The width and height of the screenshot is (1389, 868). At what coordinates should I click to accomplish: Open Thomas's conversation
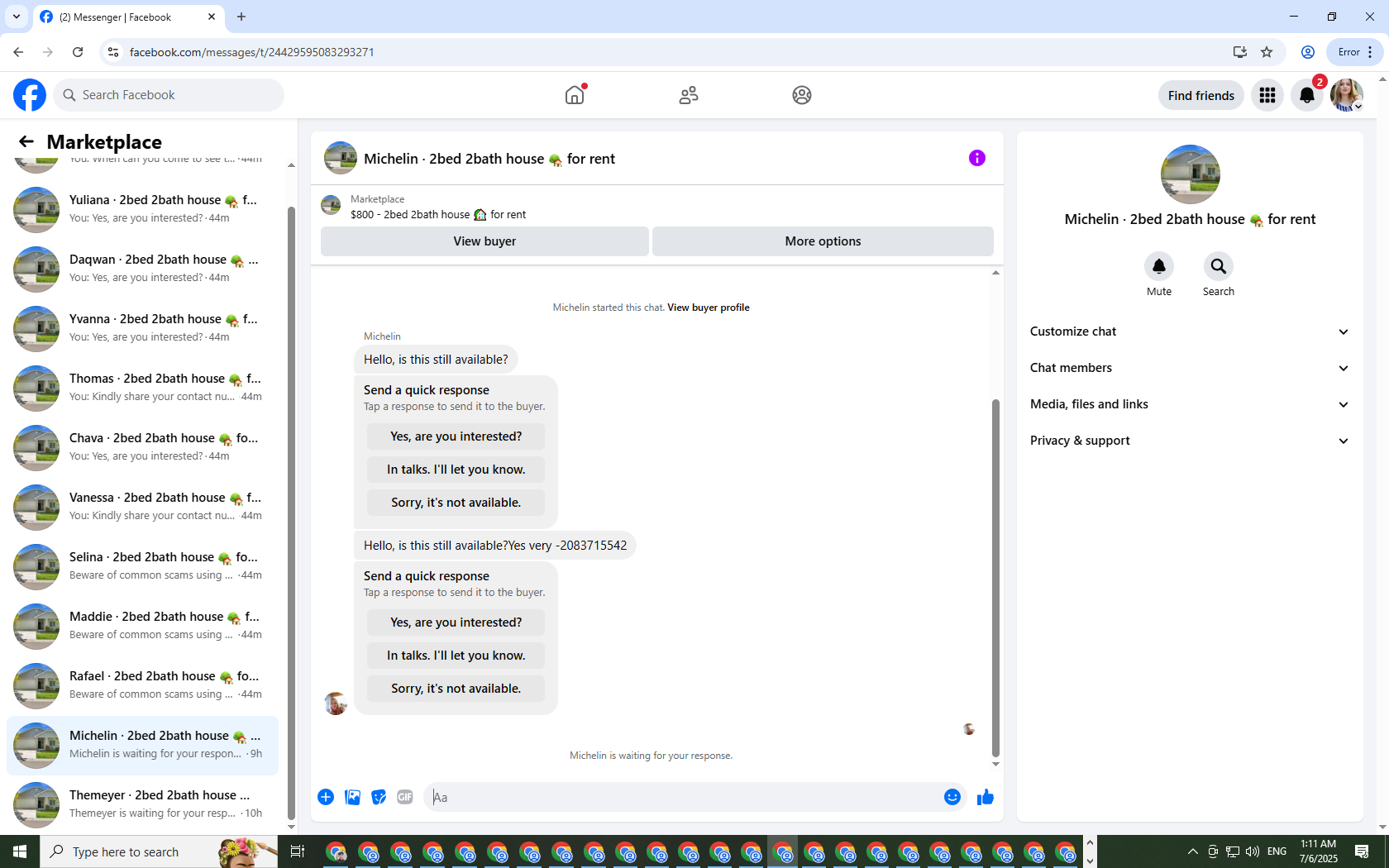(142, 388)
